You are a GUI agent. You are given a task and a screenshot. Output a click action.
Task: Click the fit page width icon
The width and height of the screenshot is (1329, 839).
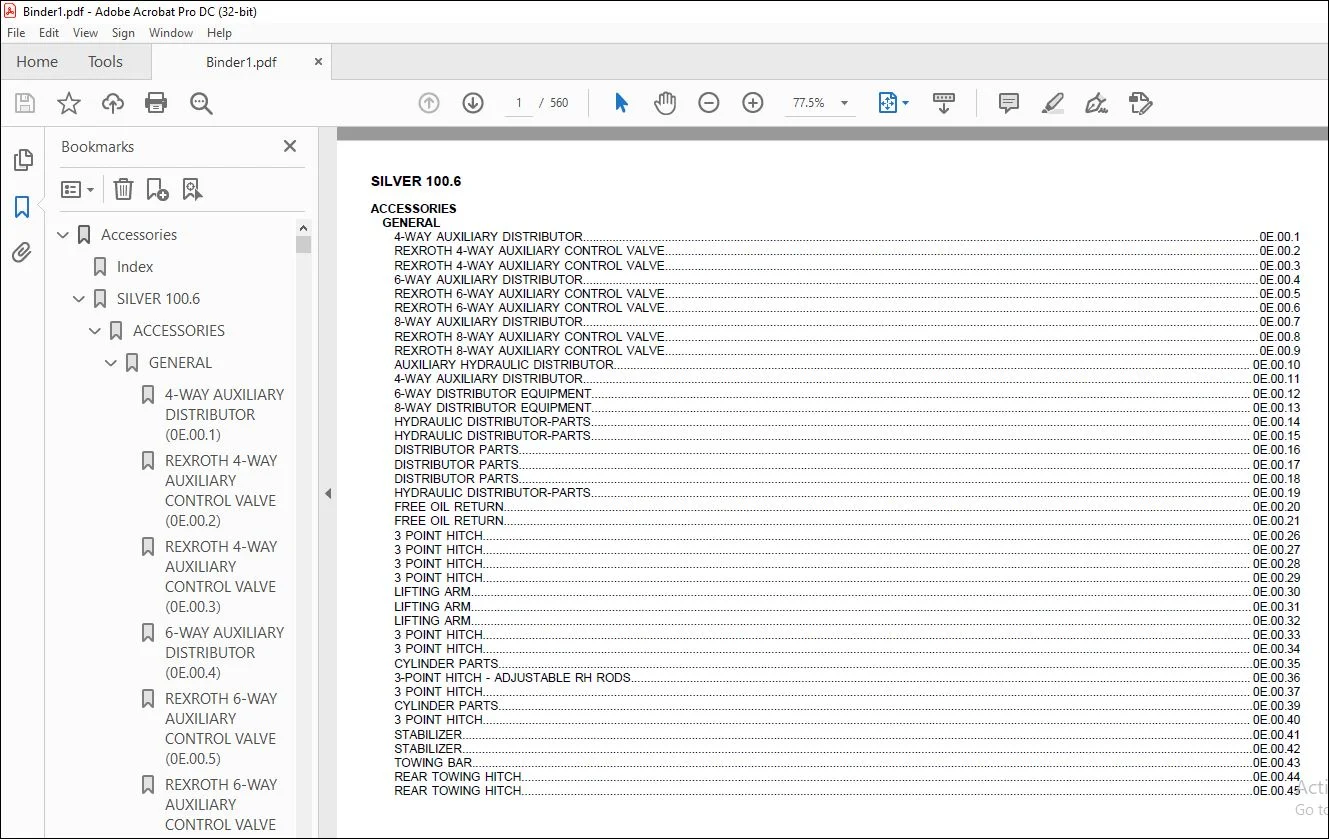pyautogui.click(x=888, y=103)
